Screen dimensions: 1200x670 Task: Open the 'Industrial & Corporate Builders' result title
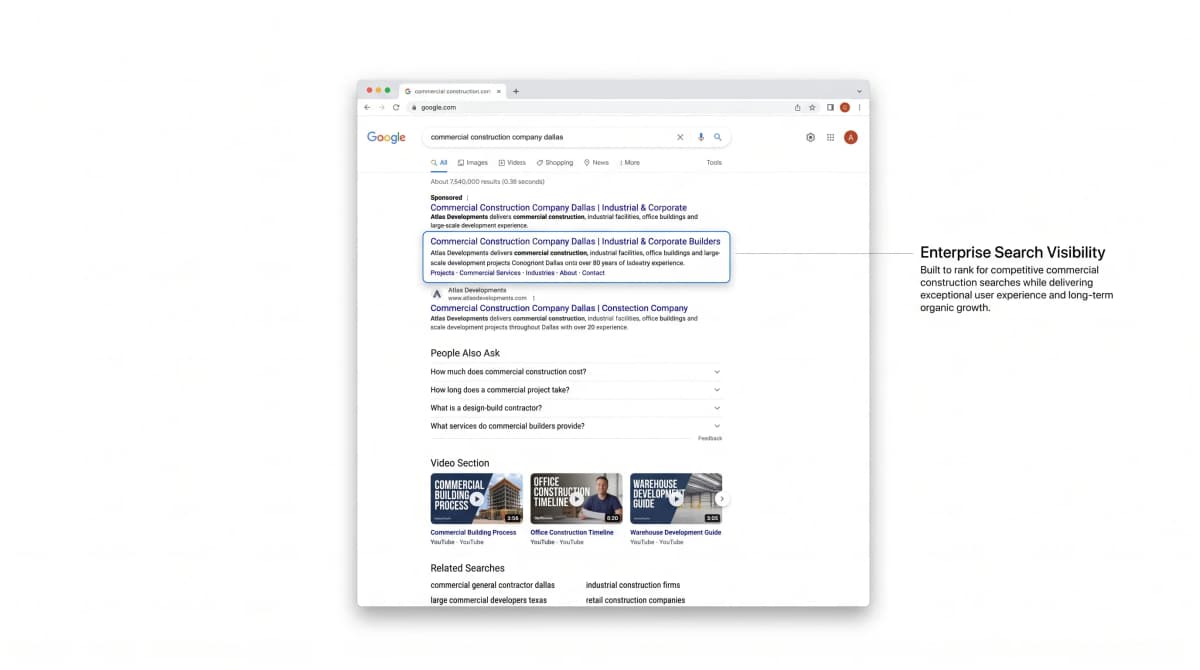575,241
